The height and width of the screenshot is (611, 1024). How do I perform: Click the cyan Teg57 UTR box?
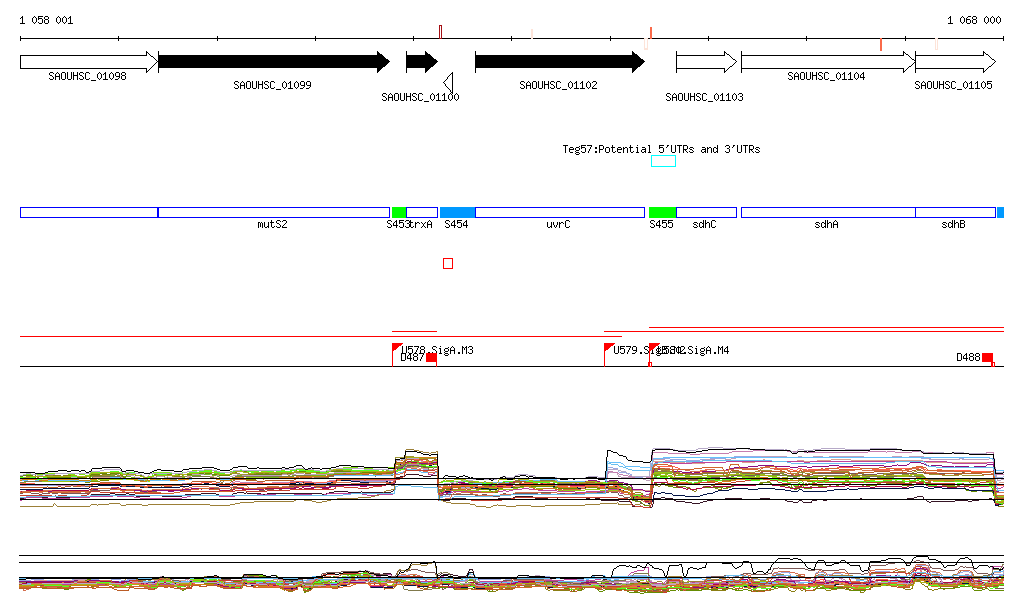[664, 161]
